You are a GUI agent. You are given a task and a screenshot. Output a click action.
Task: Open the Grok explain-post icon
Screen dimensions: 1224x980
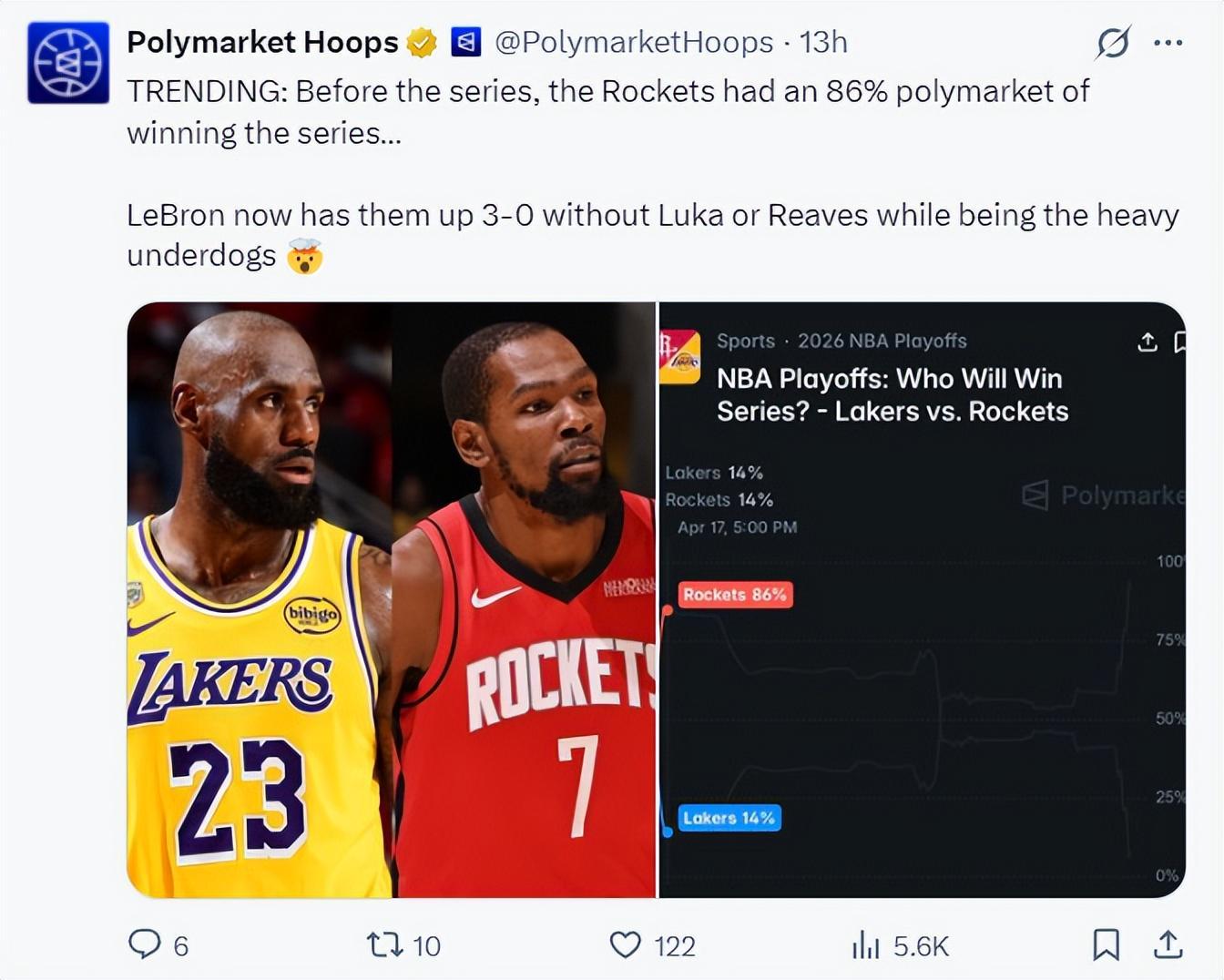pos(1113,43)
